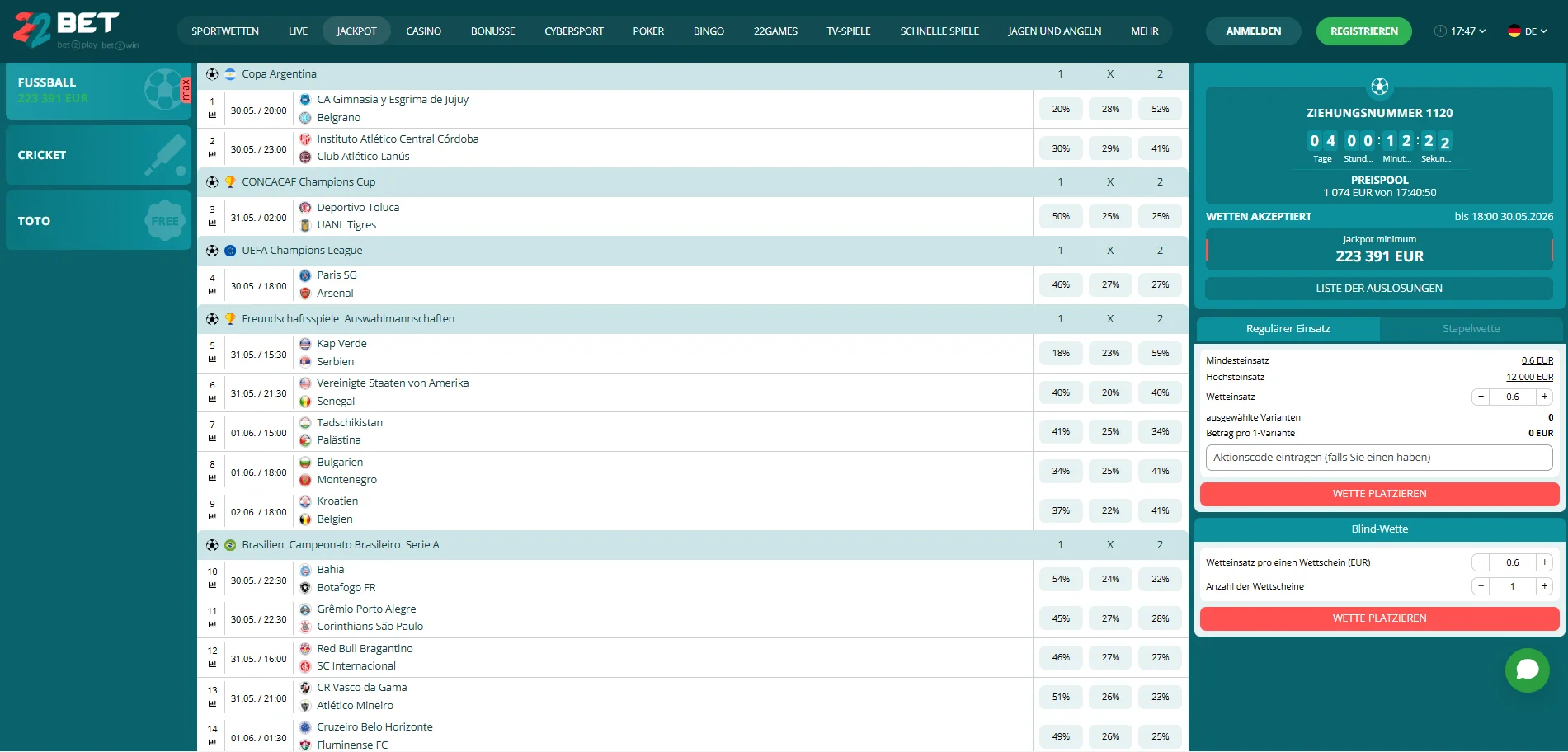Open the CASINO menu item
This screenshot has height=752, width=1568.
tap(423, 31)
